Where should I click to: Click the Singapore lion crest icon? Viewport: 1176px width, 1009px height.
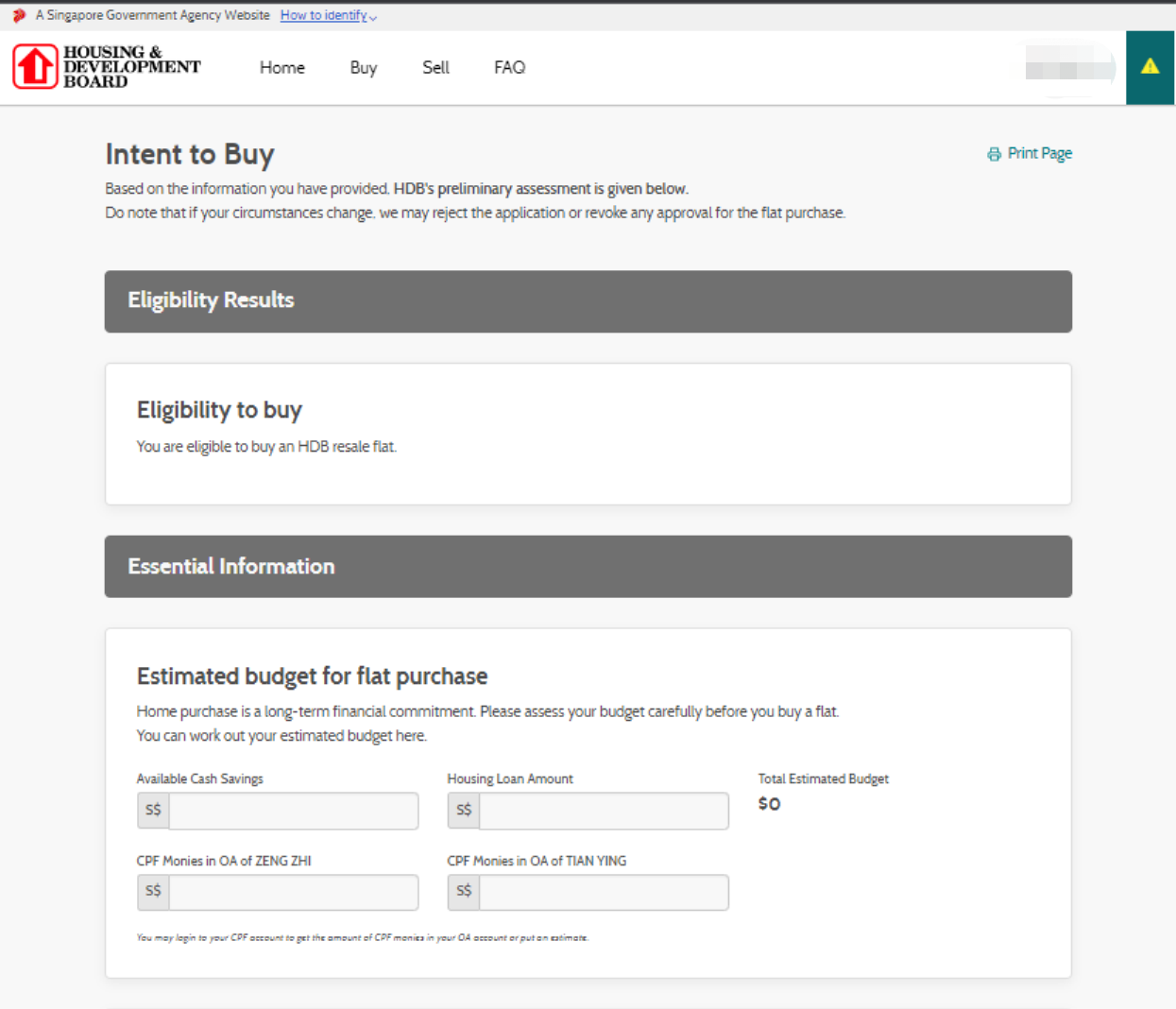click(19, 15)
